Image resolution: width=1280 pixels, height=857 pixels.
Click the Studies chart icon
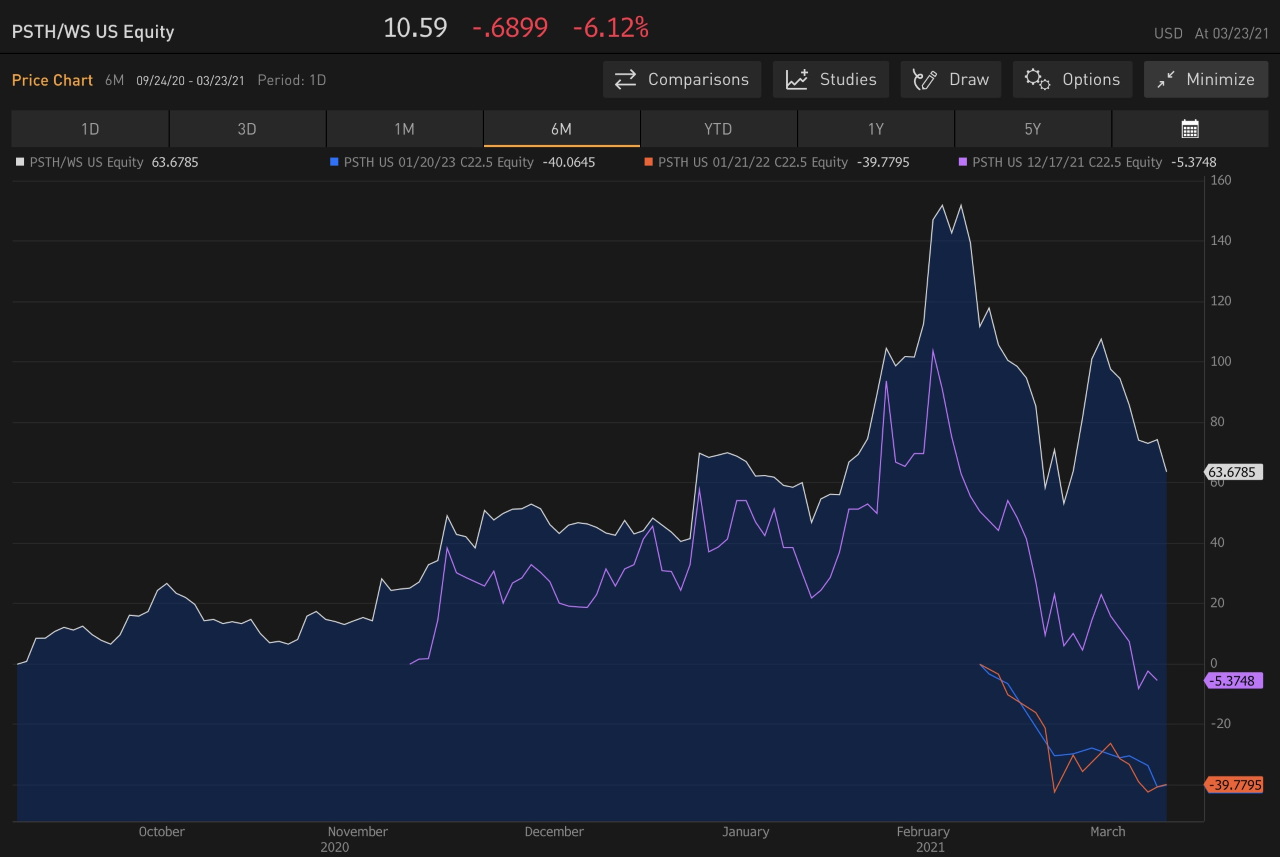click(x=797, y=80)
